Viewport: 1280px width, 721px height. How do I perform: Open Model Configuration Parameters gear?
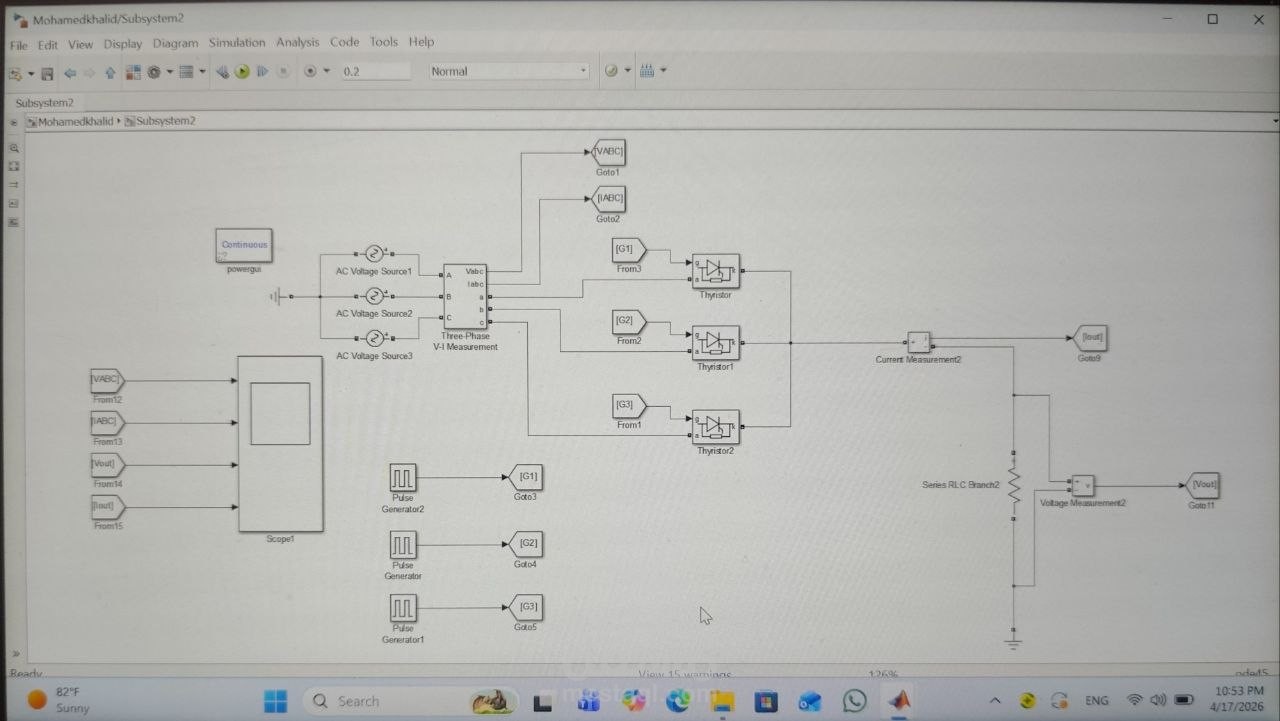[154, 72]
